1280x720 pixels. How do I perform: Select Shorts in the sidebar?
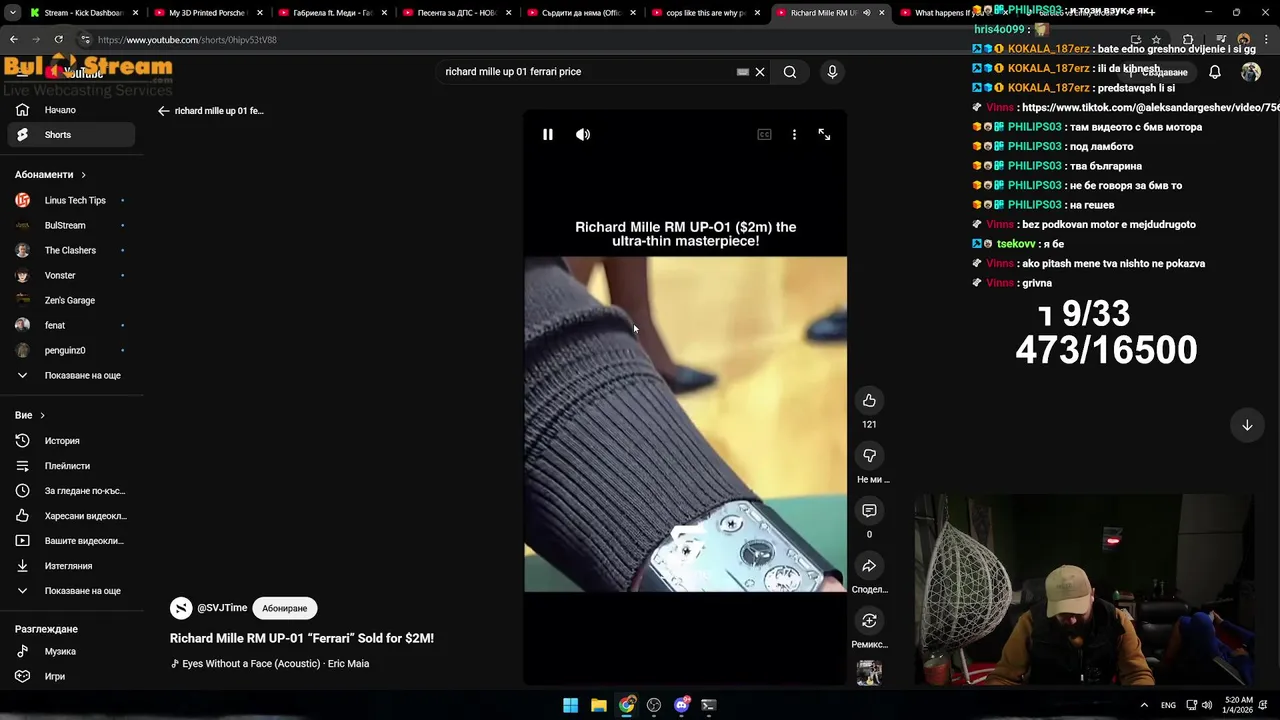[x=70, y=135]
